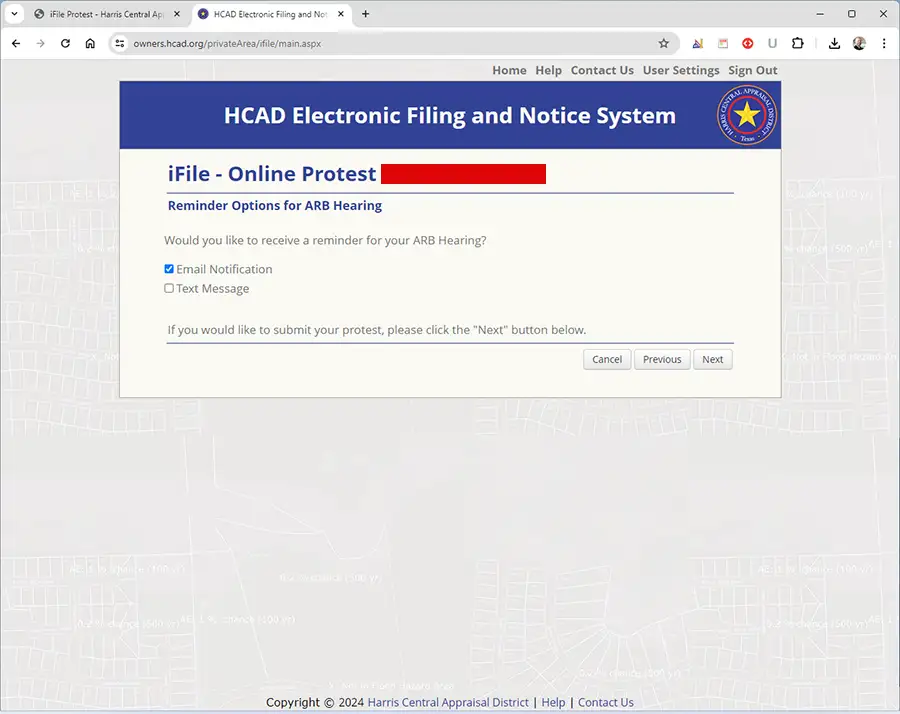The image size is (900, 714).
Task: Open the colorful ruler extension icon
Action: (697, 43)
